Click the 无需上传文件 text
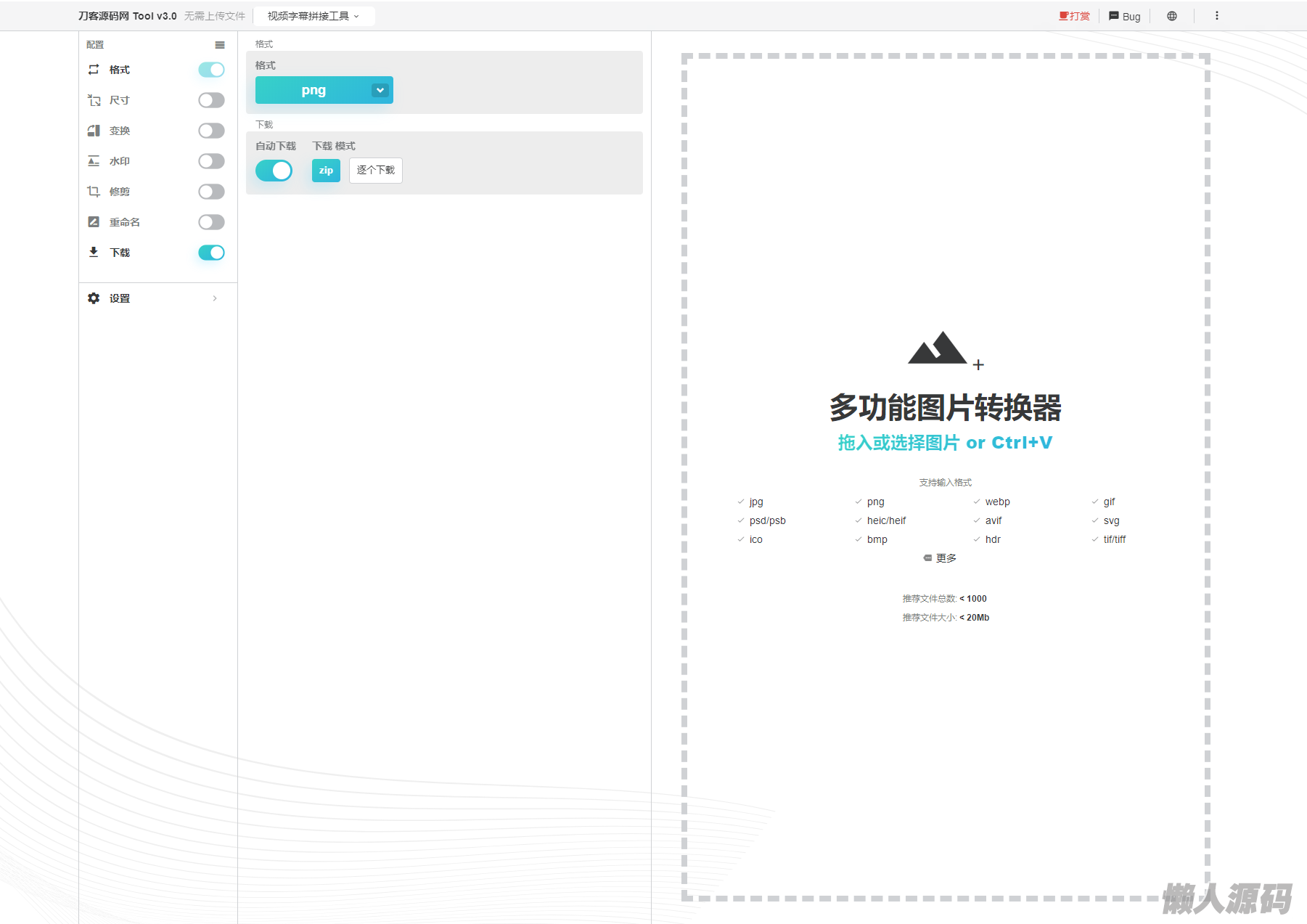 215,16
